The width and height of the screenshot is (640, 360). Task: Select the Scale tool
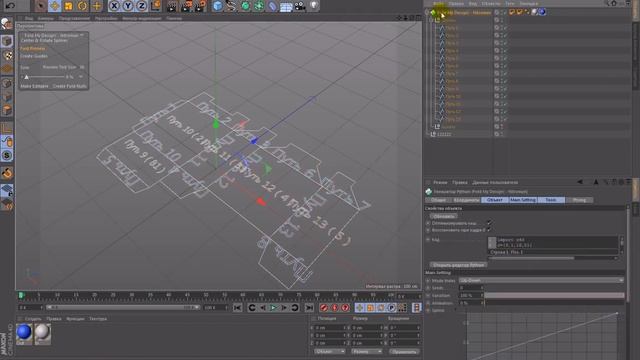tap(68, 6)
